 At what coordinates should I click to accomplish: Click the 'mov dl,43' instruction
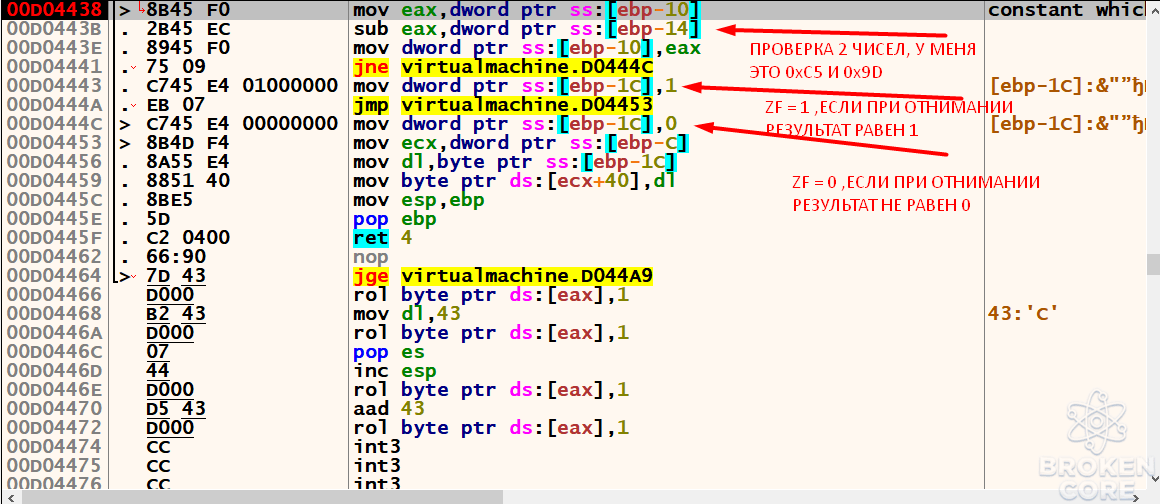[408, 314]
